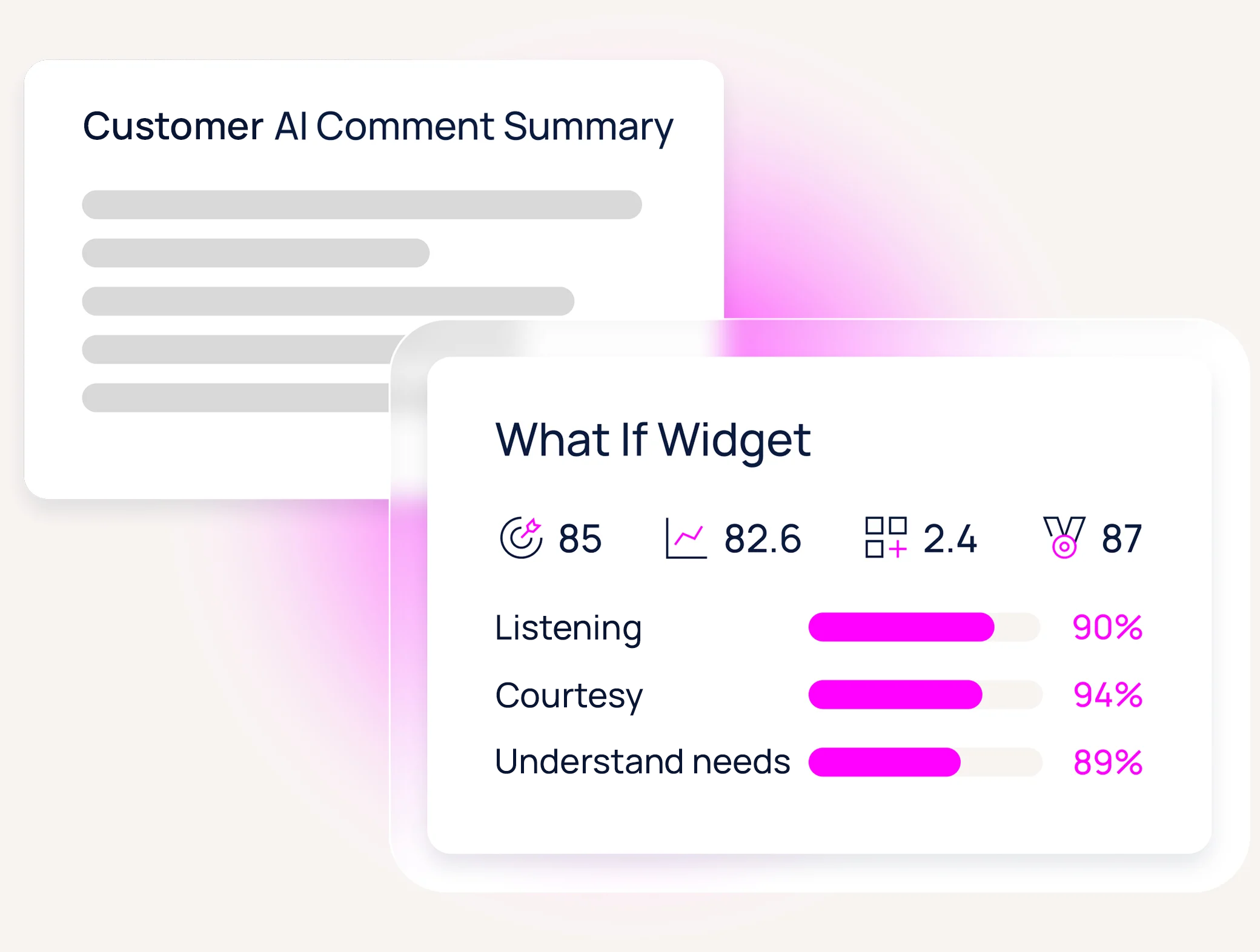Click the What If Widget title
The width and height of the screenshot is (1260, 952).
[x=653, y=440]
